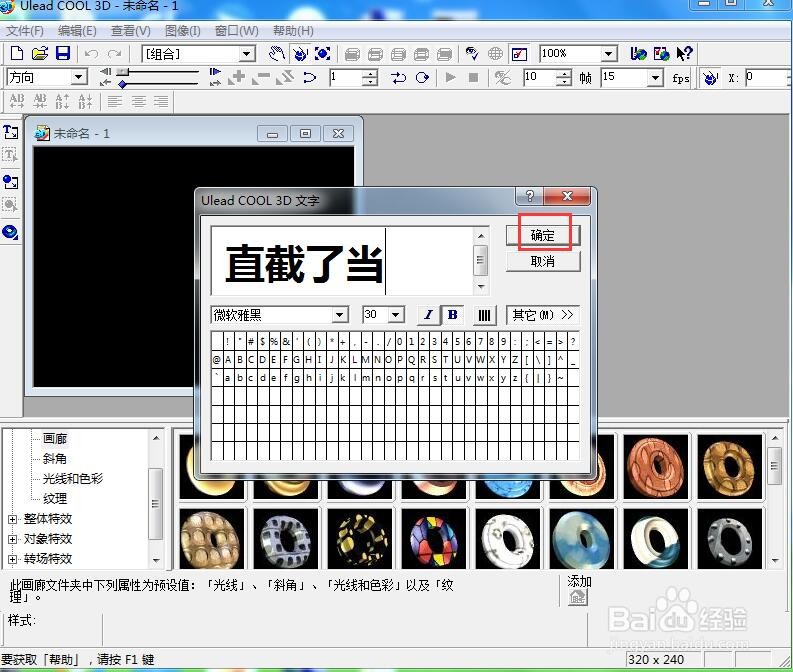
Task: Click the frame number stepper showing 1
Action: click(371, 78)
